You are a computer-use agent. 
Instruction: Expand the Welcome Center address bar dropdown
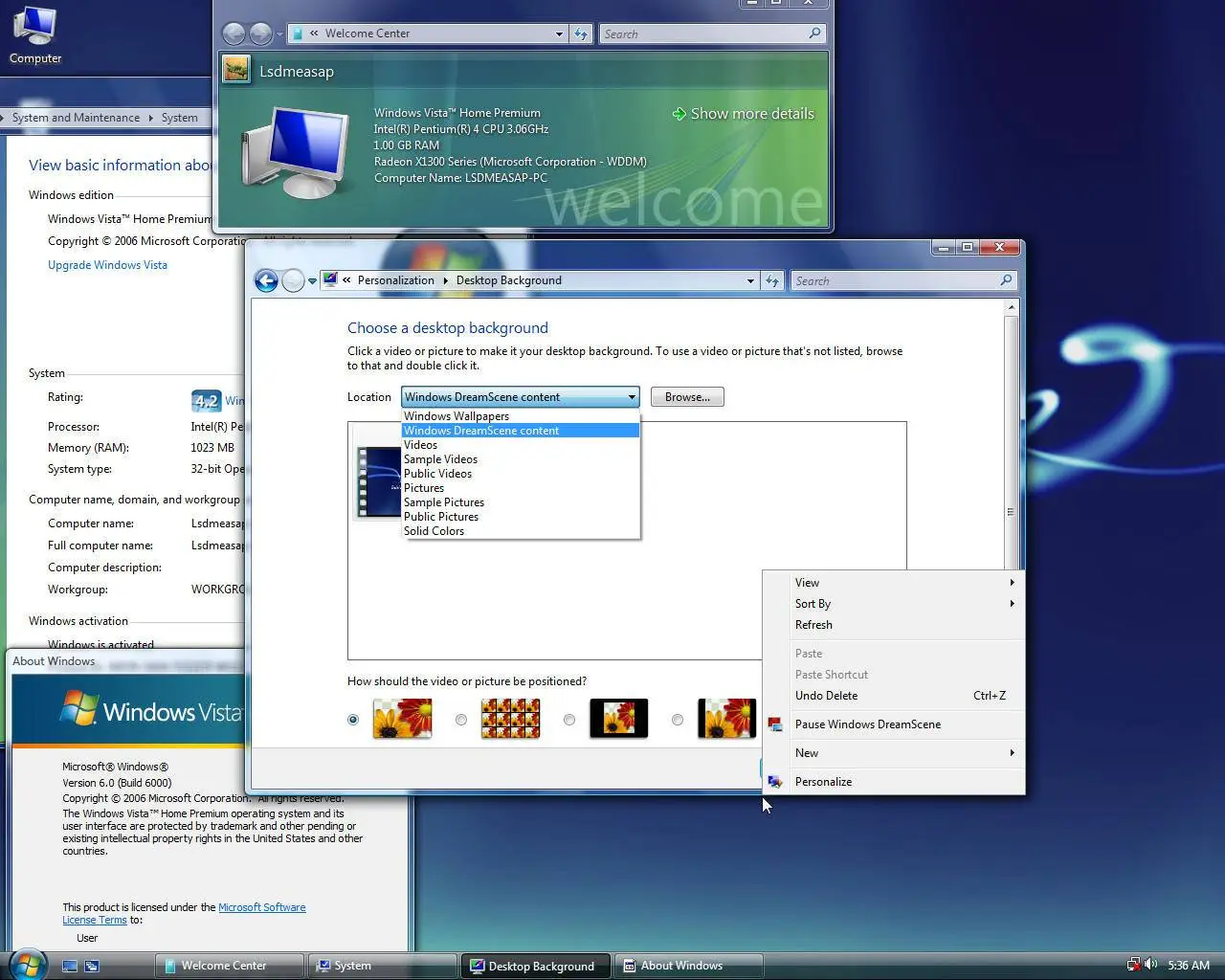(559, 33)
